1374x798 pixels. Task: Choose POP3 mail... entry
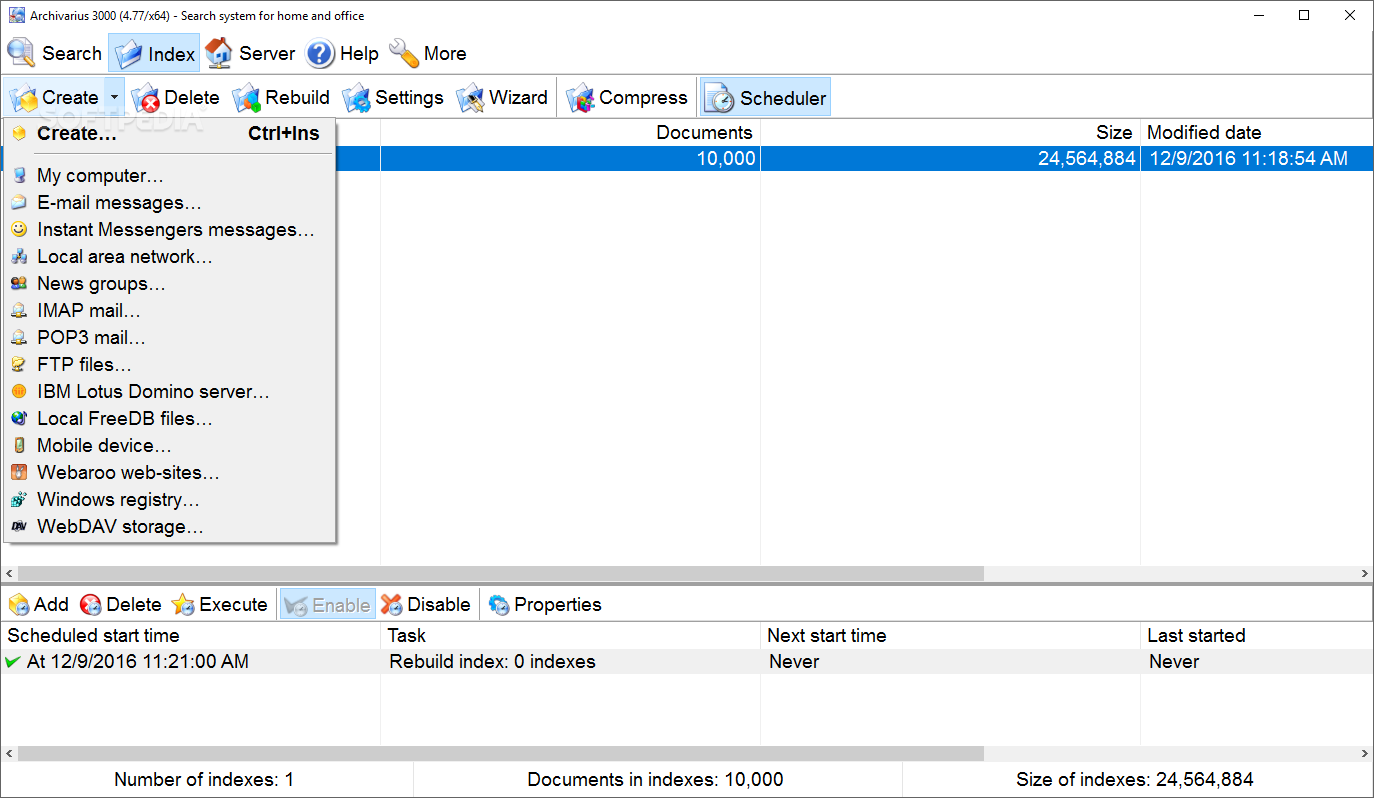point(170,338)
